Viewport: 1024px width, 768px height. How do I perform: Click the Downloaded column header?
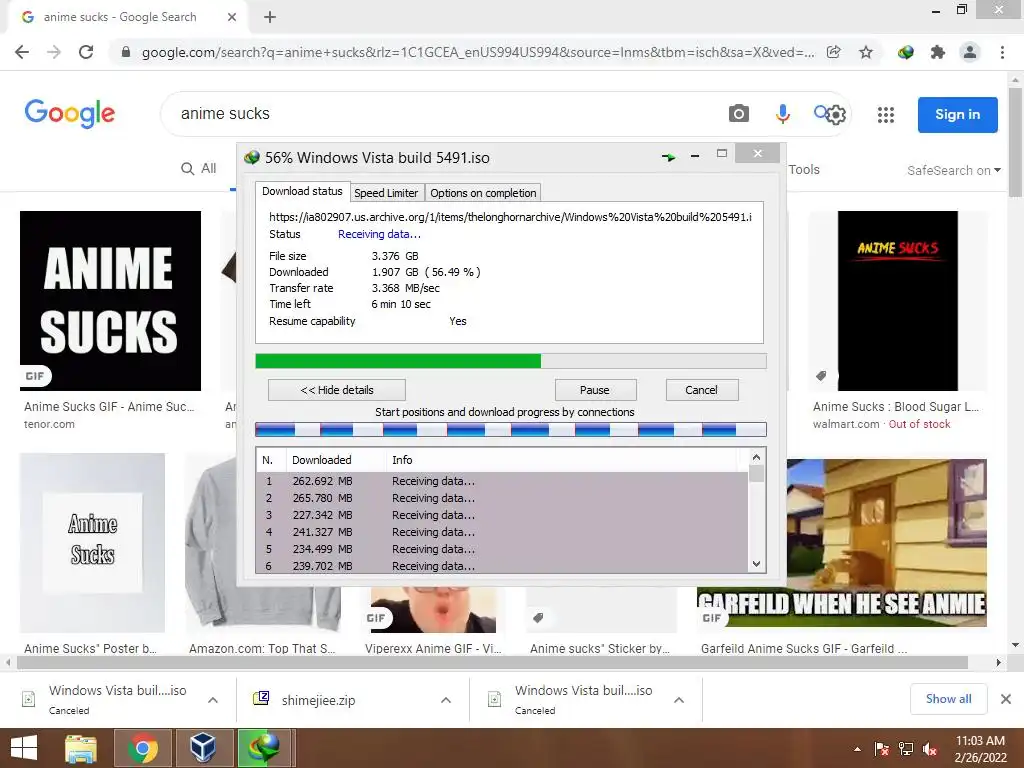click(336, 460)
